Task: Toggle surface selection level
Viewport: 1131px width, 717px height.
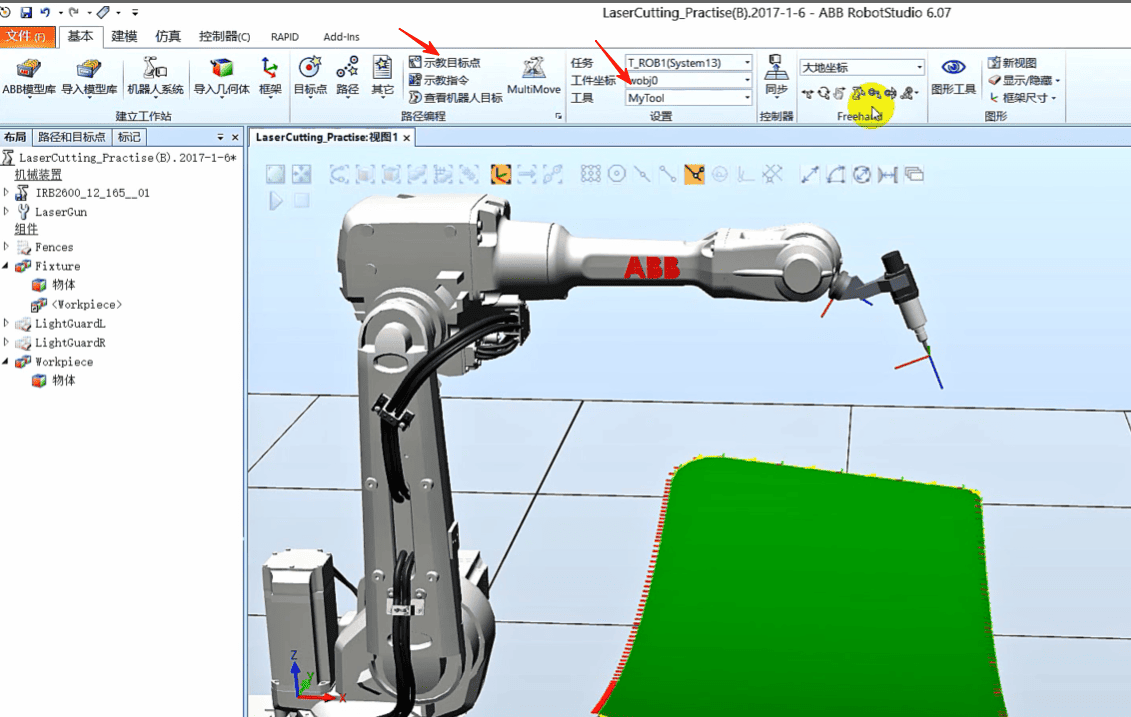Action: (366, 174)
